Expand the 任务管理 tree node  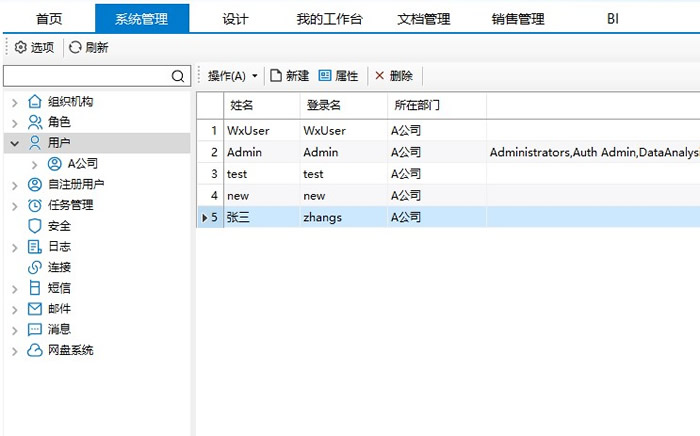14,205
